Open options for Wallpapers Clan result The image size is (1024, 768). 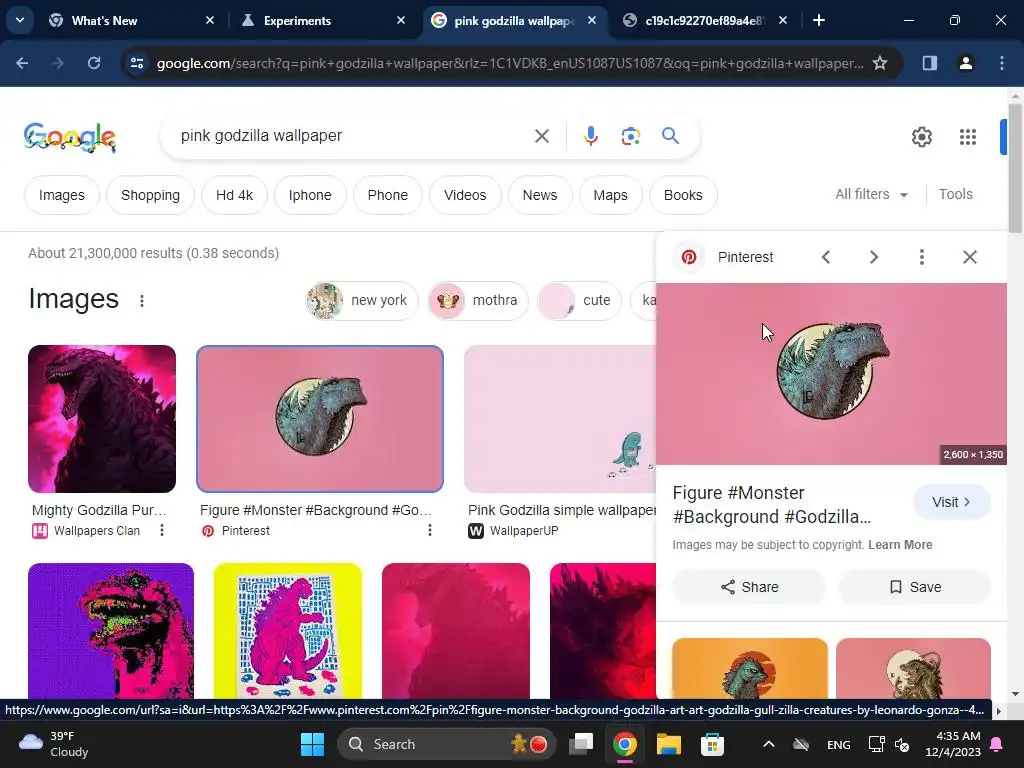click(x=162, y=530)
